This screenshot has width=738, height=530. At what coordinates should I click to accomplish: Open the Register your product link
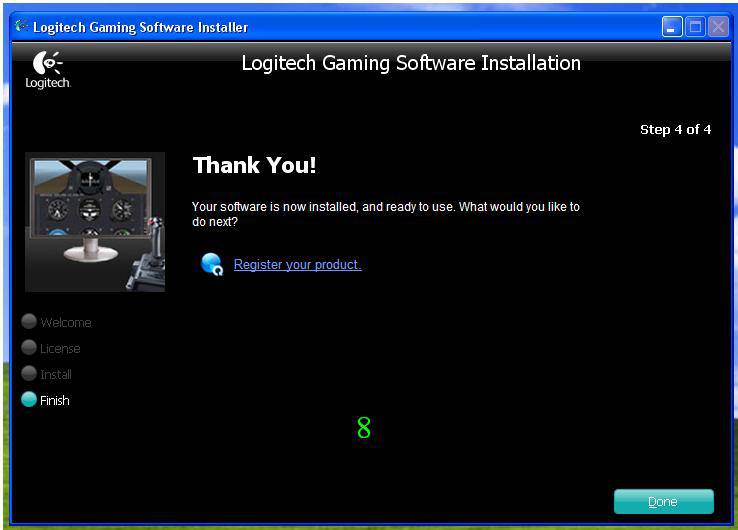click(297, 265)
